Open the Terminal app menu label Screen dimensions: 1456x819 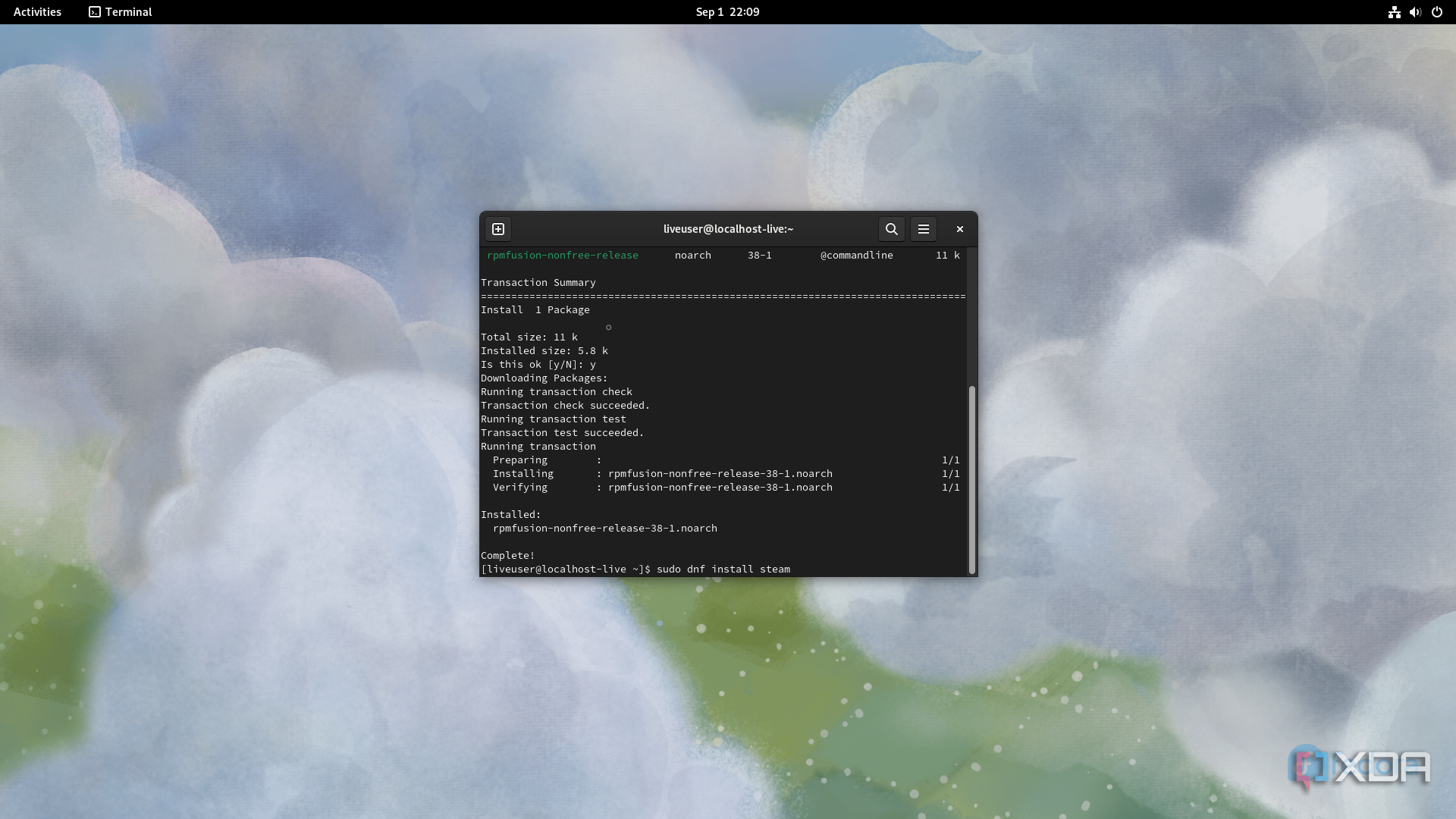[x=128, y=12]
